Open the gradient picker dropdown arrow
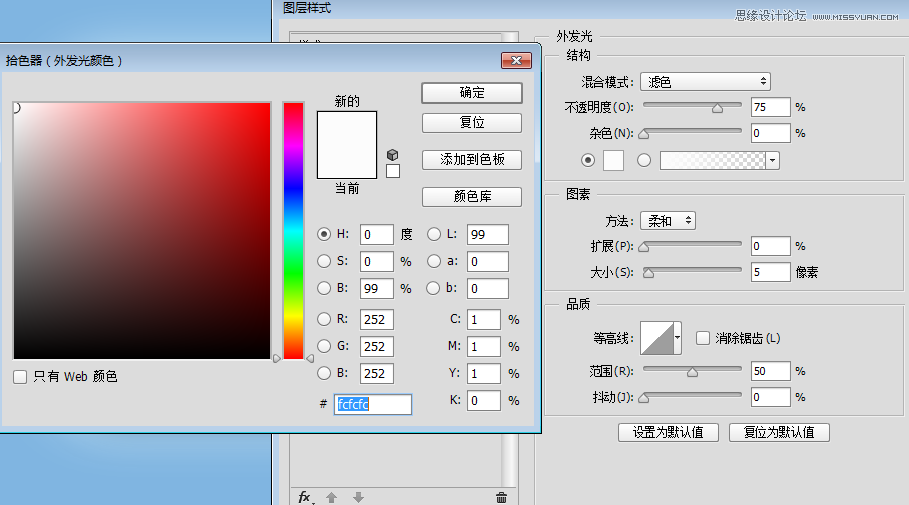The width and height of the screenshot is (909, 505). (772, 161)
